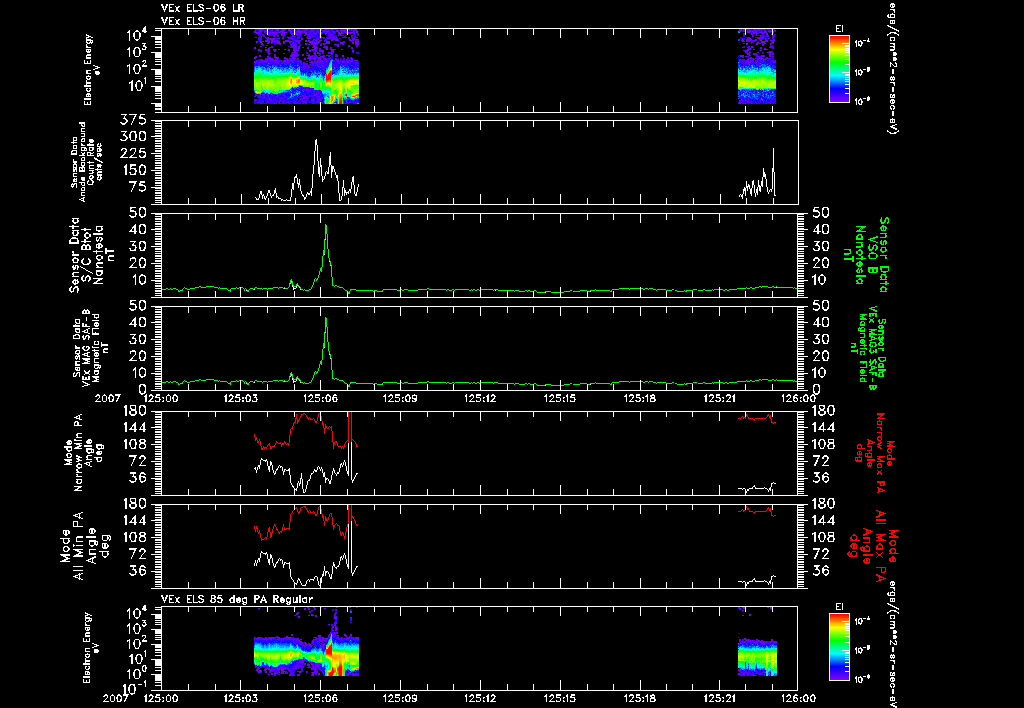Click the EI color bar beside 85 deg PA spectrogram
This screenshot has height=708, width=1024.
point(839,647)
